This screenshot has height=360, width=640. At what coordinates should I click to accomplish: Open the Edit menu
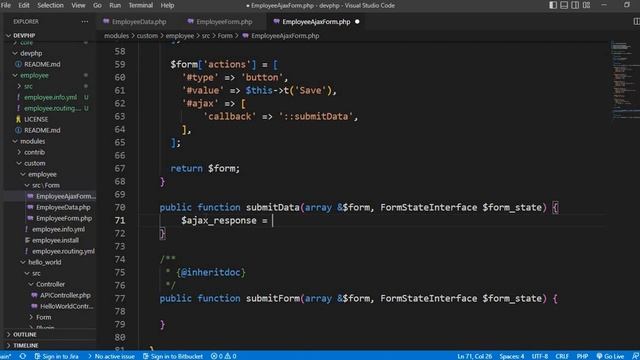24,5
